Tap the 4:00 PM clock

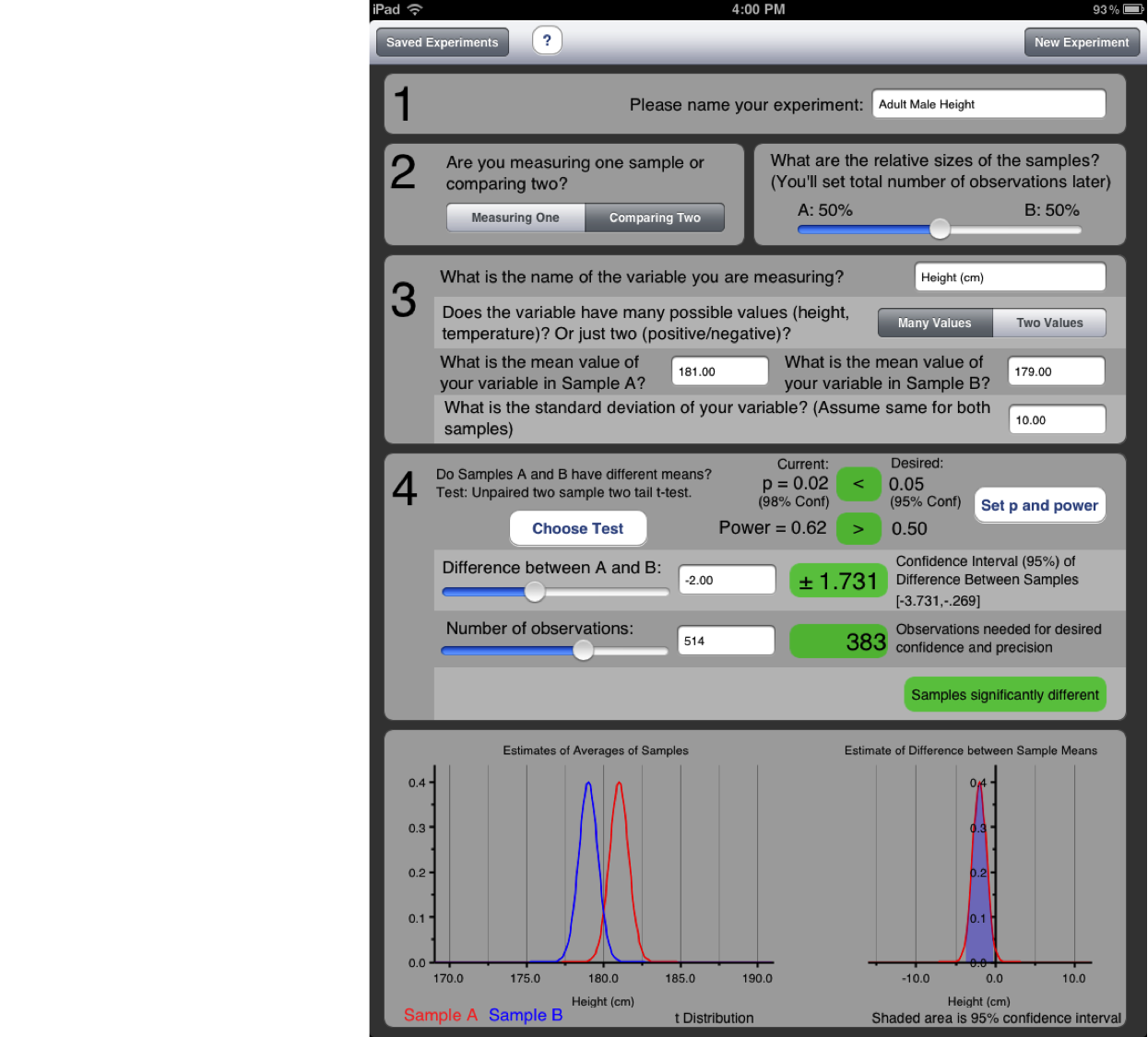758,9
